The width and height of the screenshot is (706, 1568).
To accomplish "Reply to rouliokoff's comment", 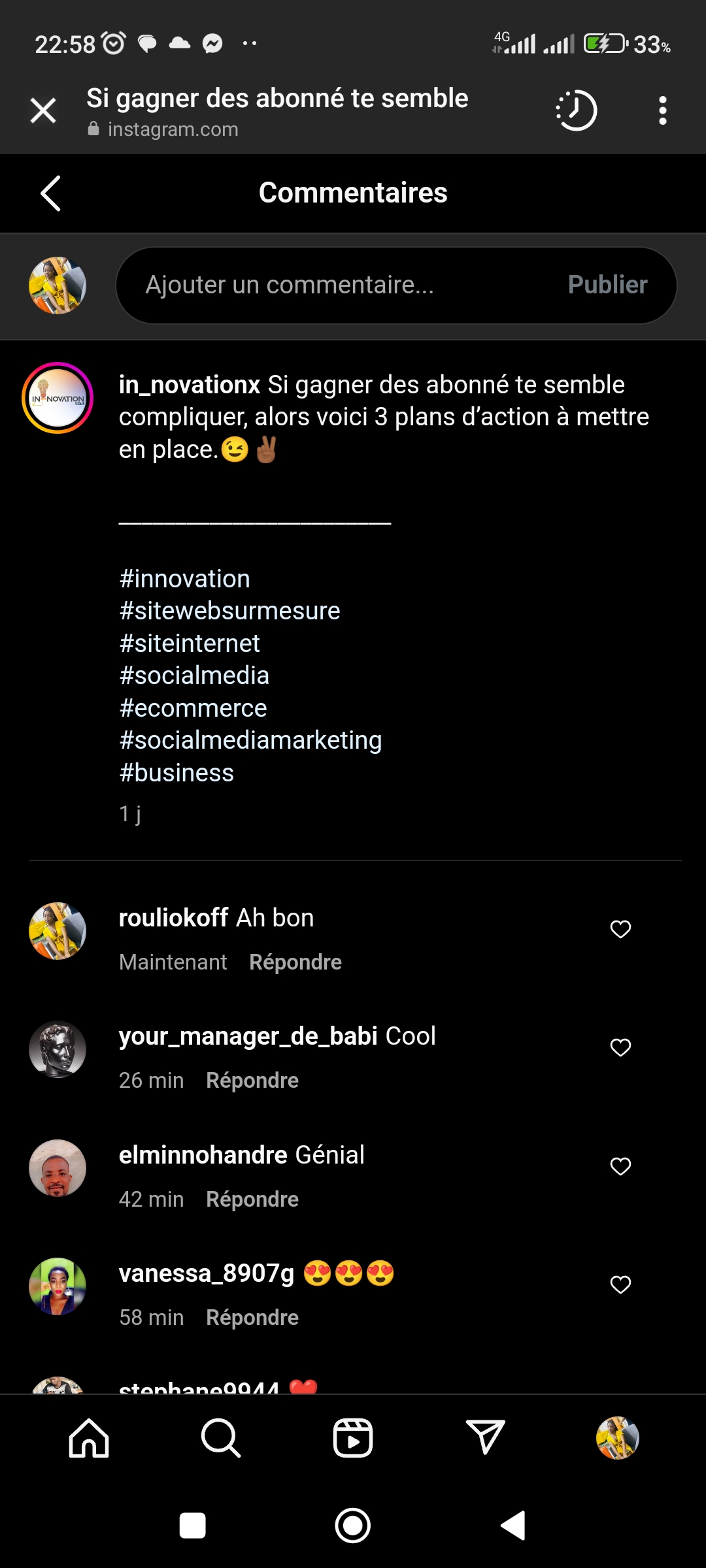I will pos(295,962).
